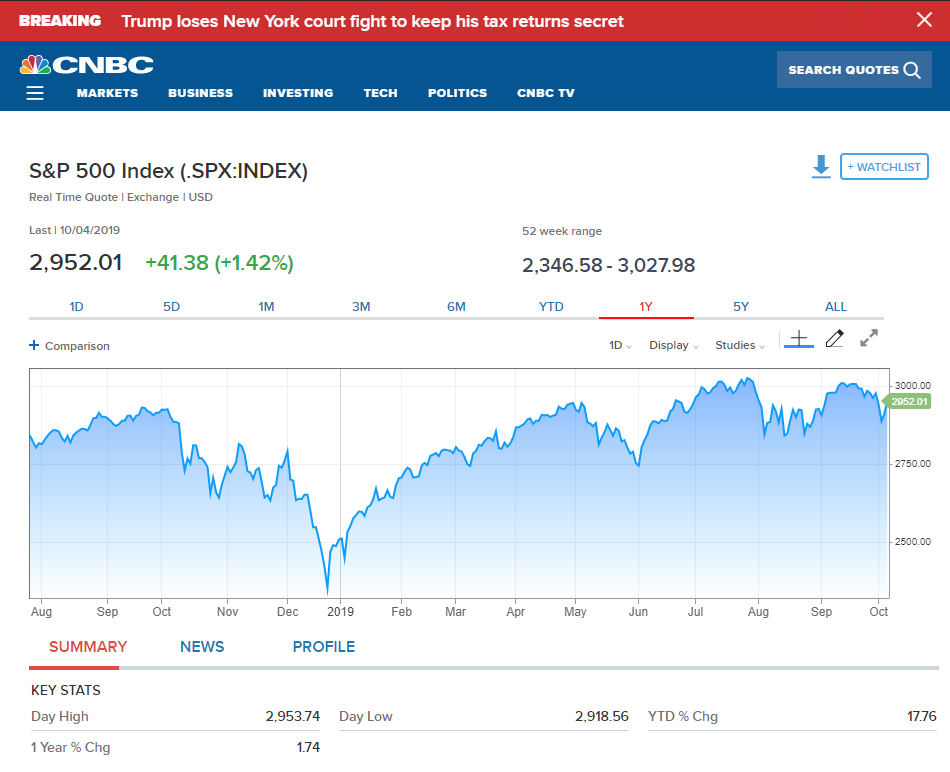Expand chart to full screen
This screenshot has width=950, height=772.
click(x=869, y=338)
